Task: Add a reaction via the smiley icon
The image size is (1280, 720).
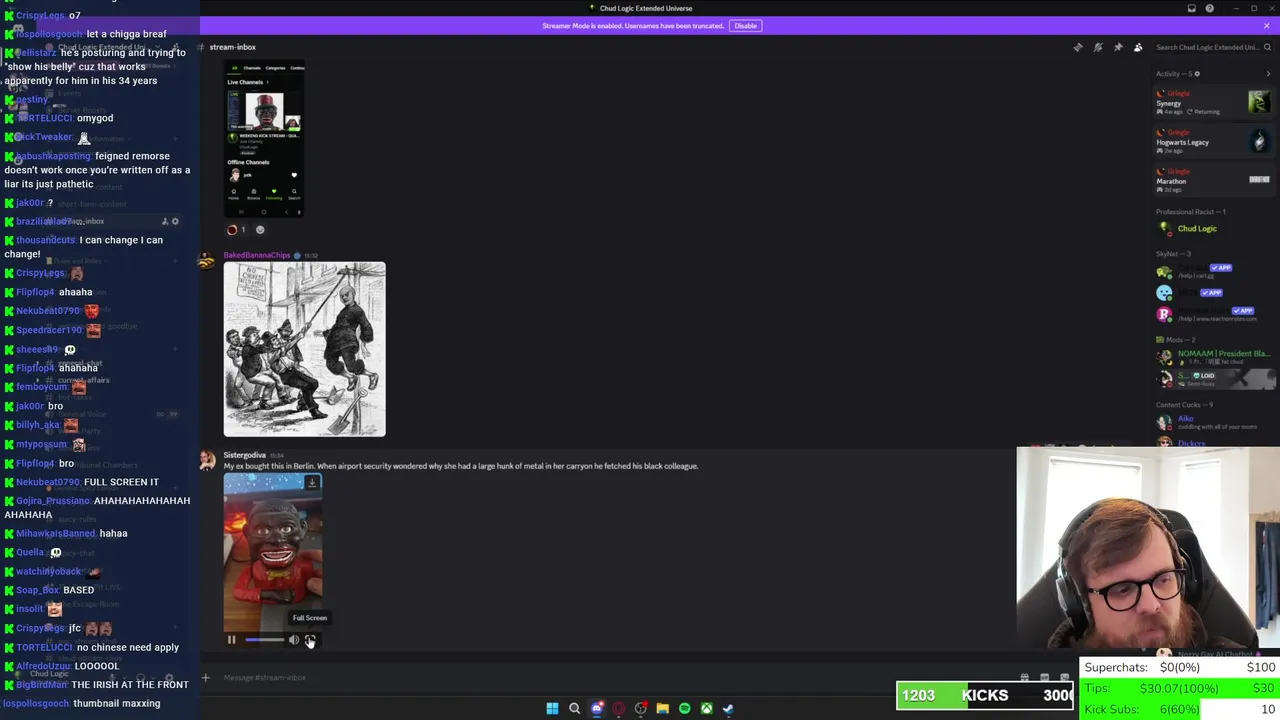Action: [260, 230]
